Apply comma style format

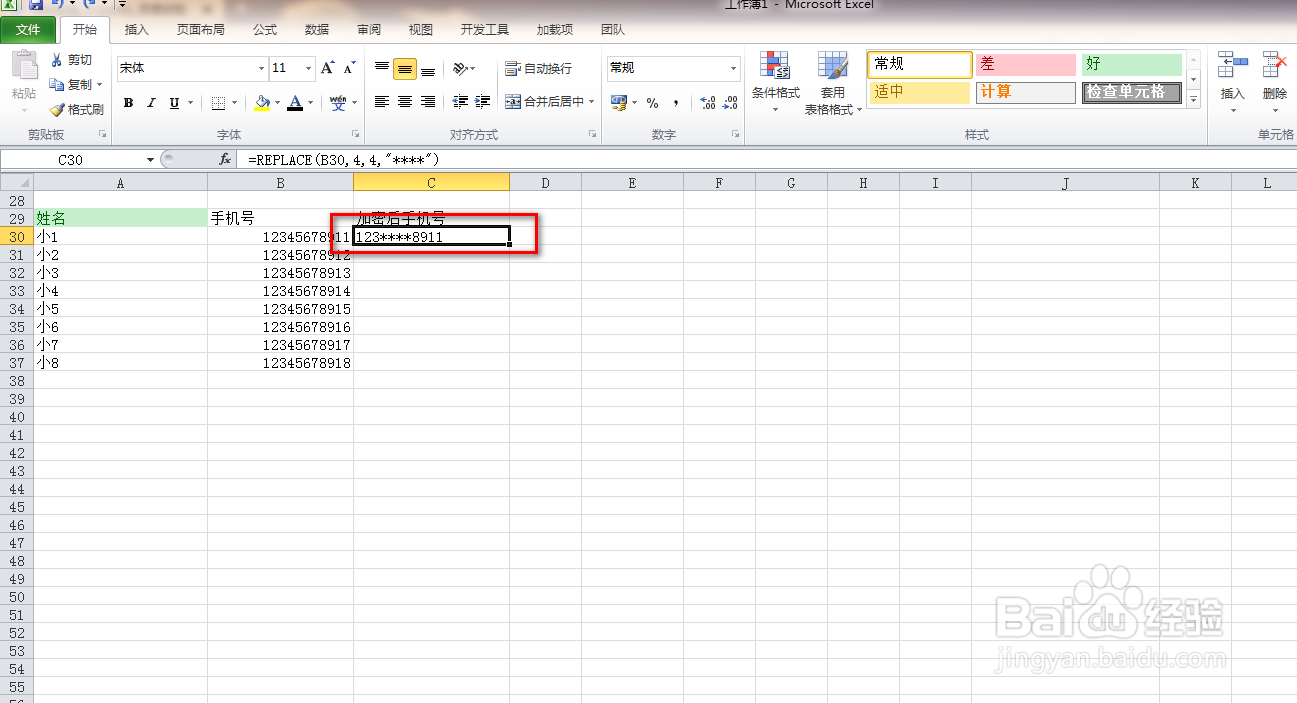tap(676, 102)
